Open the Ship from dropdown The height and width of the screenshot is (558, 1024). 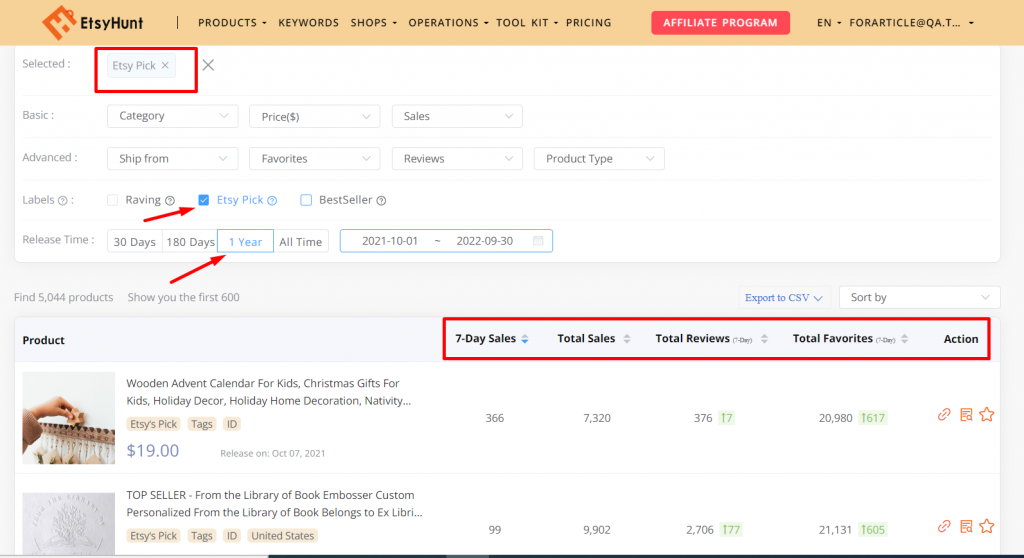(x=172, y=158)
